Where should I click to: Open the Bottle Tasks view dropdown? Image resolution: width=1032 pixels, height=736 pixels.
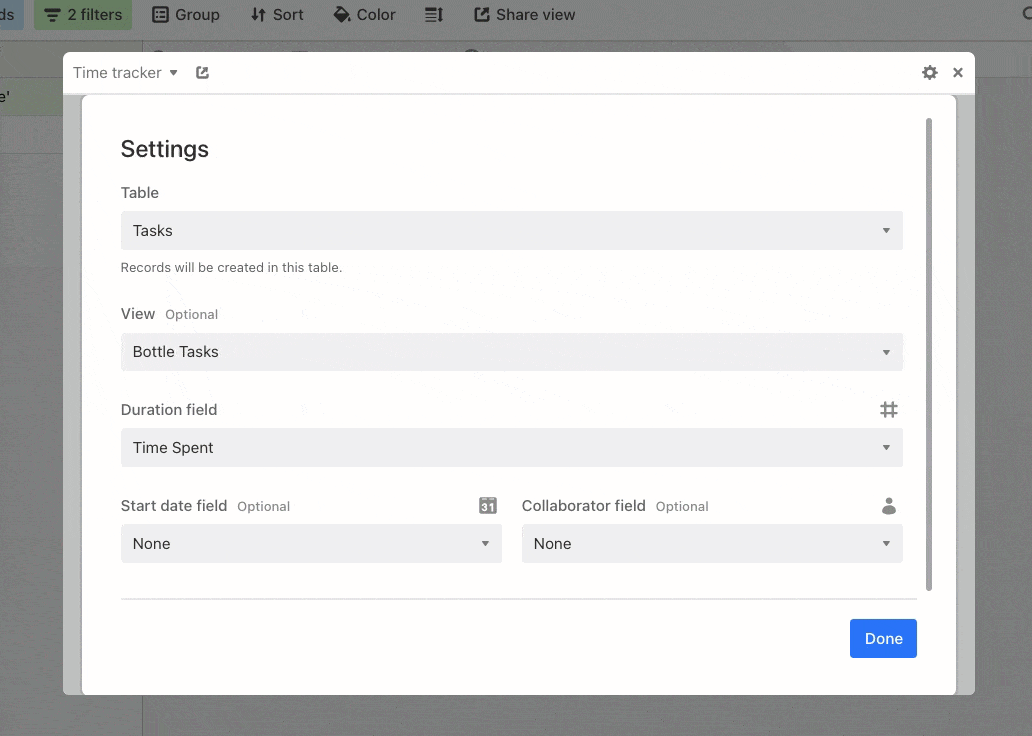(x=511, y=351)
